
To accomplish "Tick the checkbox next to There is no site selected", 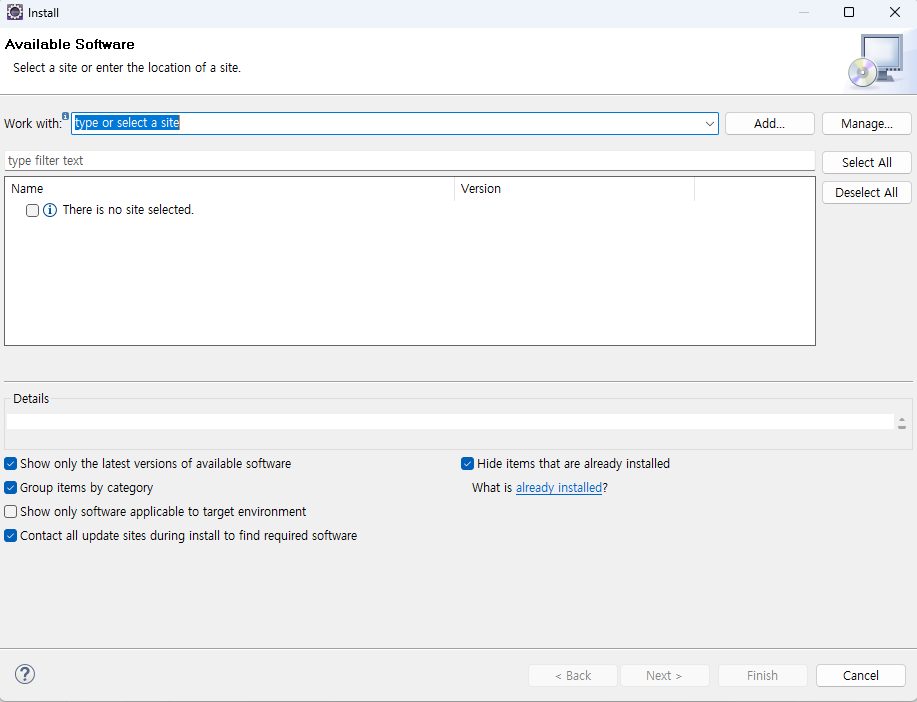I will (x=32, y=210).
